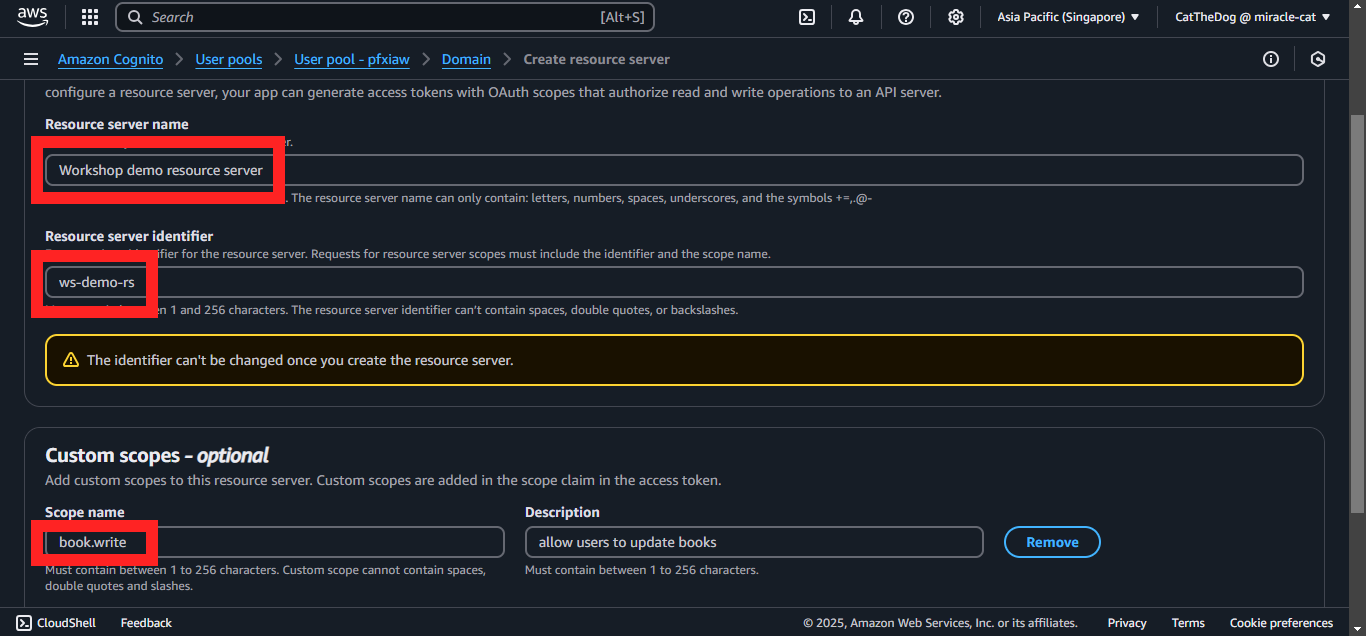Screen dimensions: 1366x636
Task: Click the Resource server name field
Action: (x=674, y=170)
